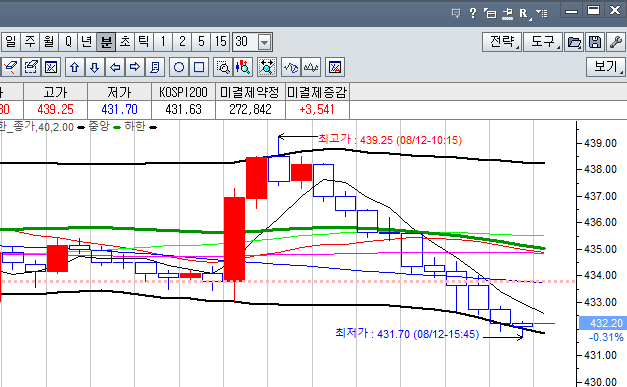Expand the minute interval dropdown arrow

pyautogui.click(x=264, y=42)
